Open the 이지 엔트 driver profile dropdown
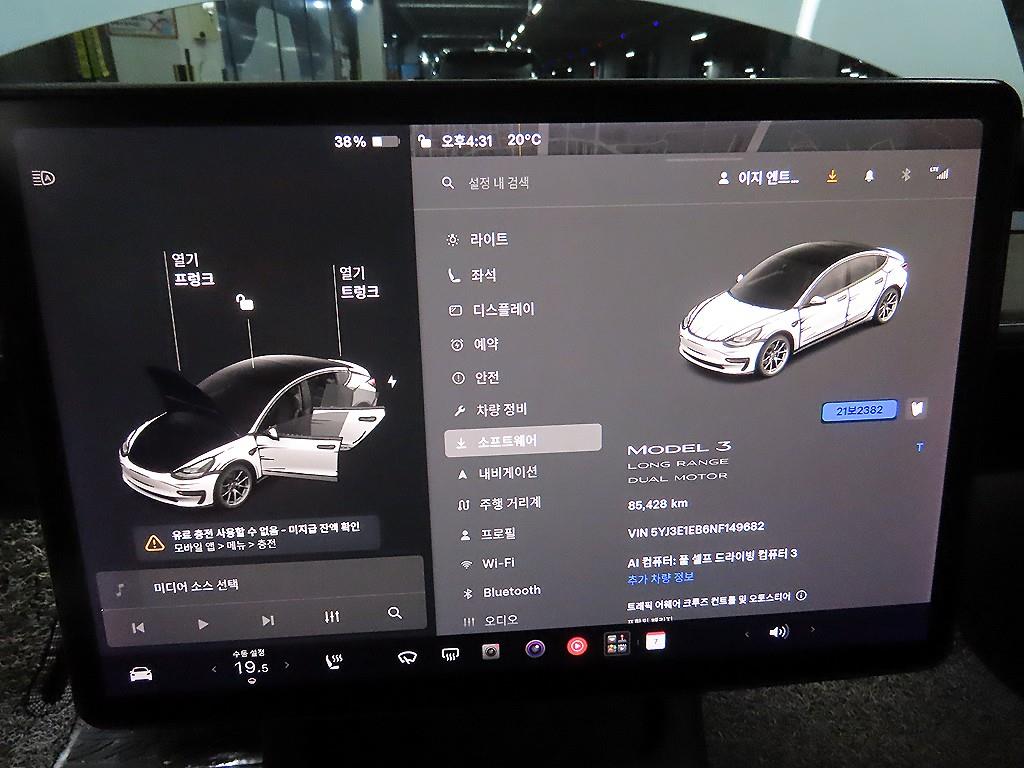This screenshot has height=768, width=1024. click(758, 178)
